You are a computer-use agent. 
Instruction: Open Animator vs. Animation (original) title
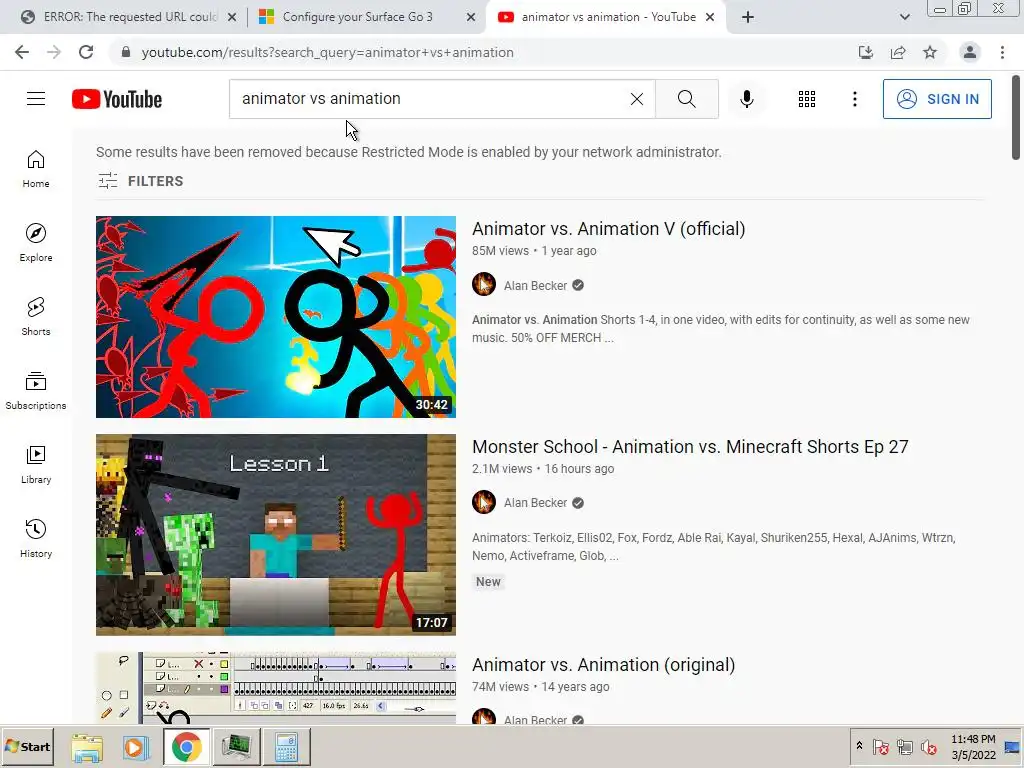tap(603, 665)
